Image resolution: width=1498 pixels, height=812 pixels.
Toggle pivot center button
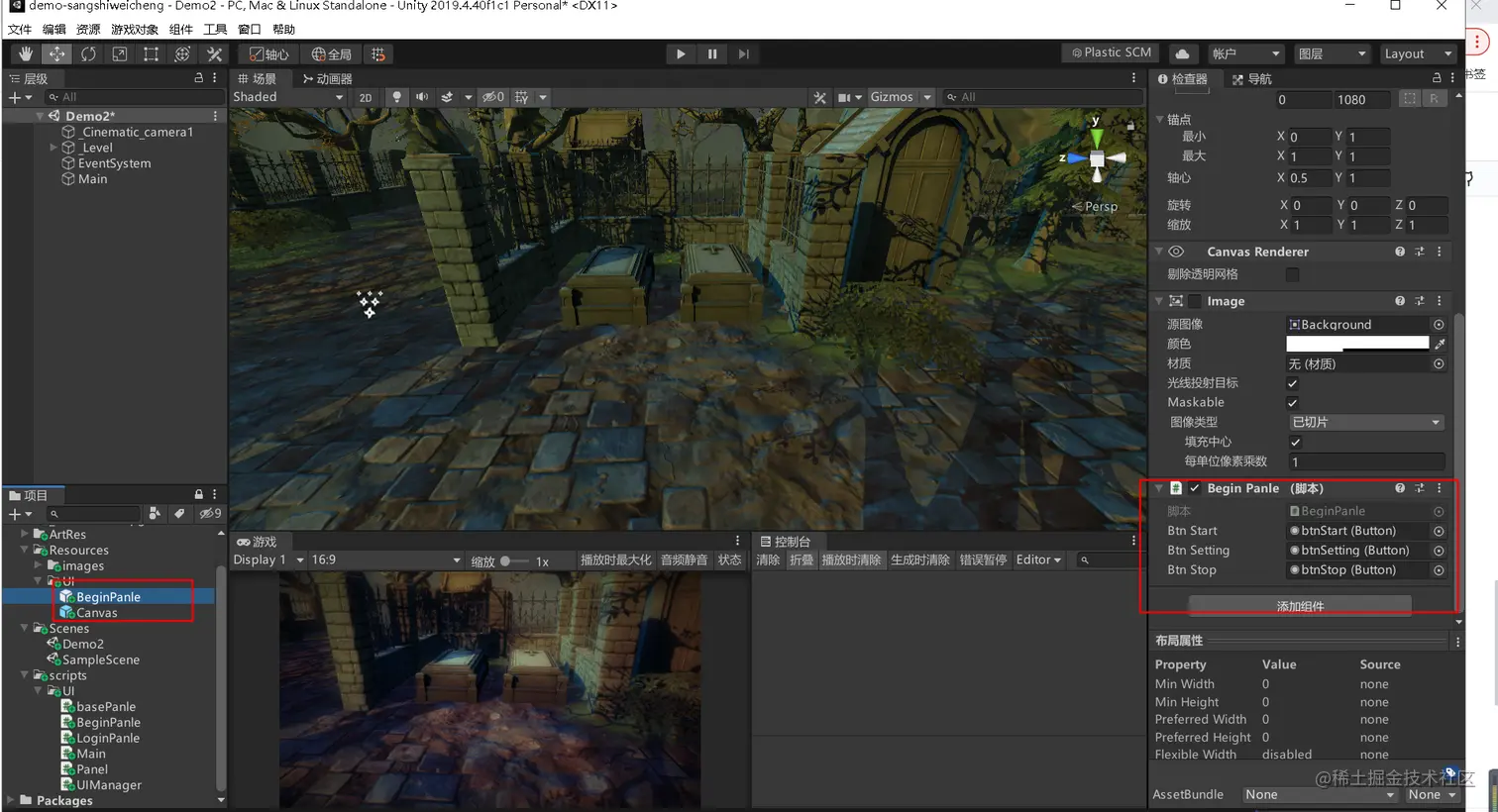click(x=269, y=53)
